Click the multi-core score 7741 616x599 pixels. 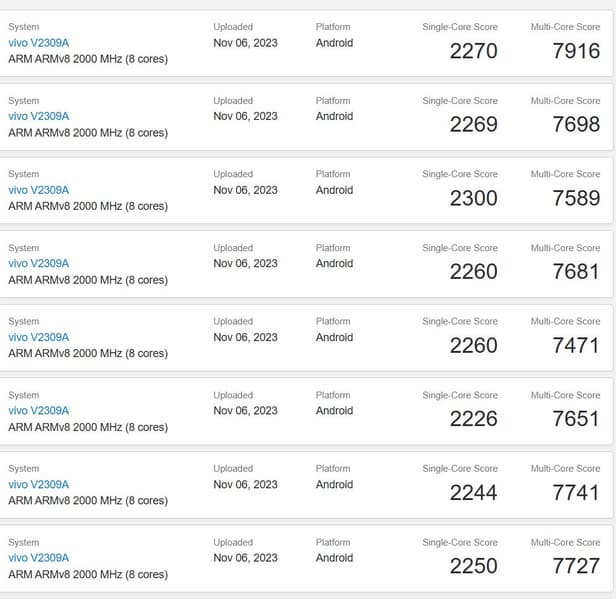point(576,493)
